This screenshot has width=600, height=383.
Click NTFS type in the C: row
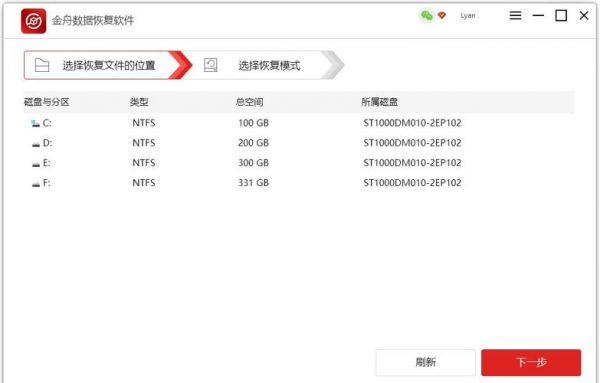144,123
